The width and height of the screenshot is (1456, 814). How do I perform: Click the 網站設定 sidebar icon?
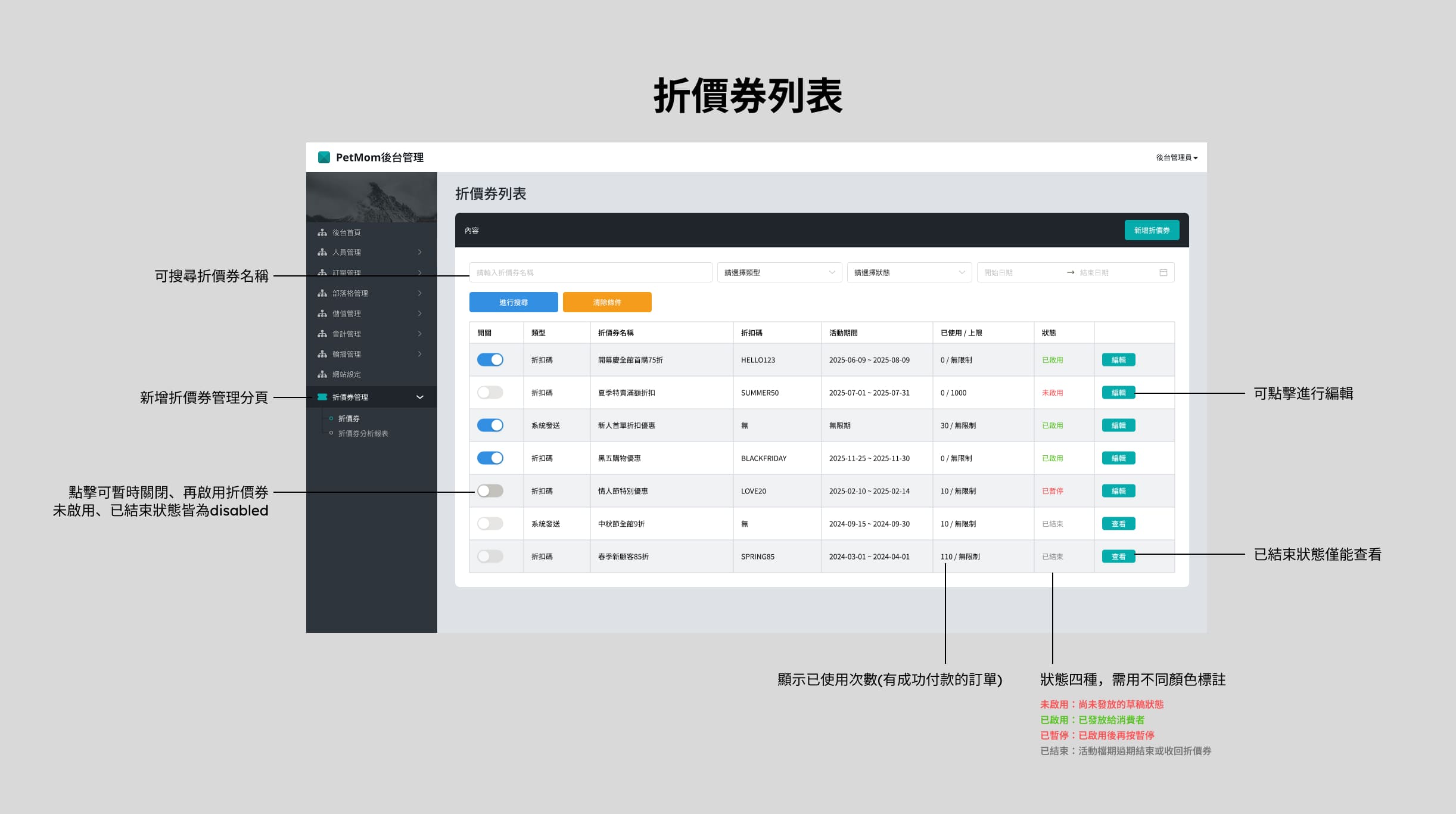click(x=322, y=374)
